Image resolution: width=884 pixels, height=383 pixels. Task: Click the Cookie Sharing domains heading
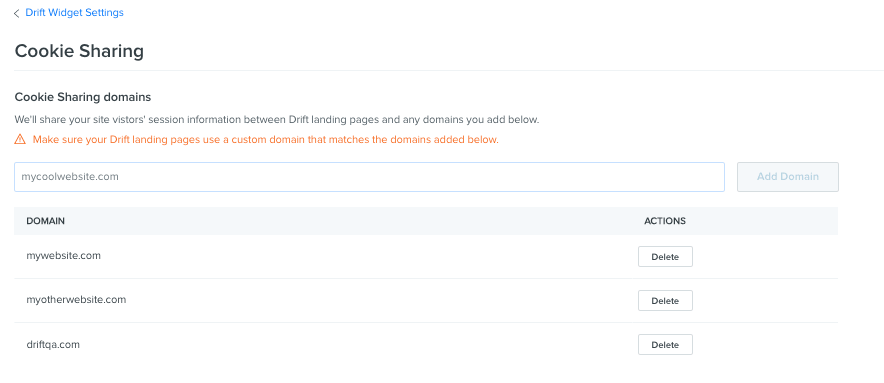(x=83, y=97)
